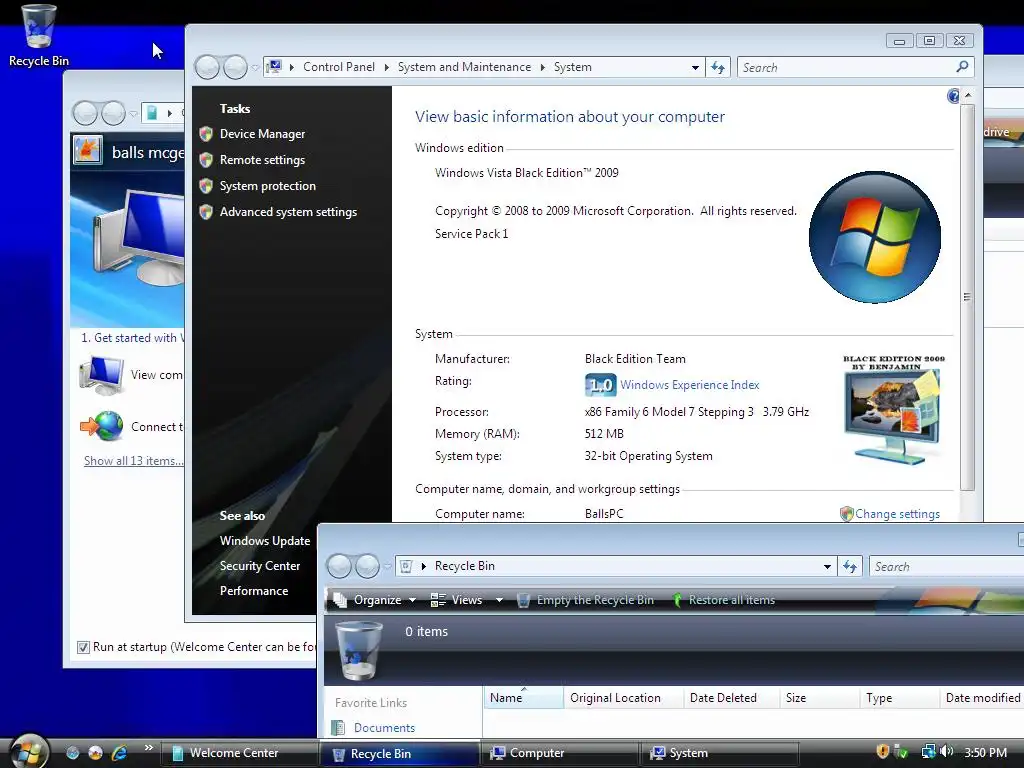Image resolution: width=1024 pixels, height=768 pixels.
Task: Click Control Panel in the System breadcrumb
Action: coord(338,67)
